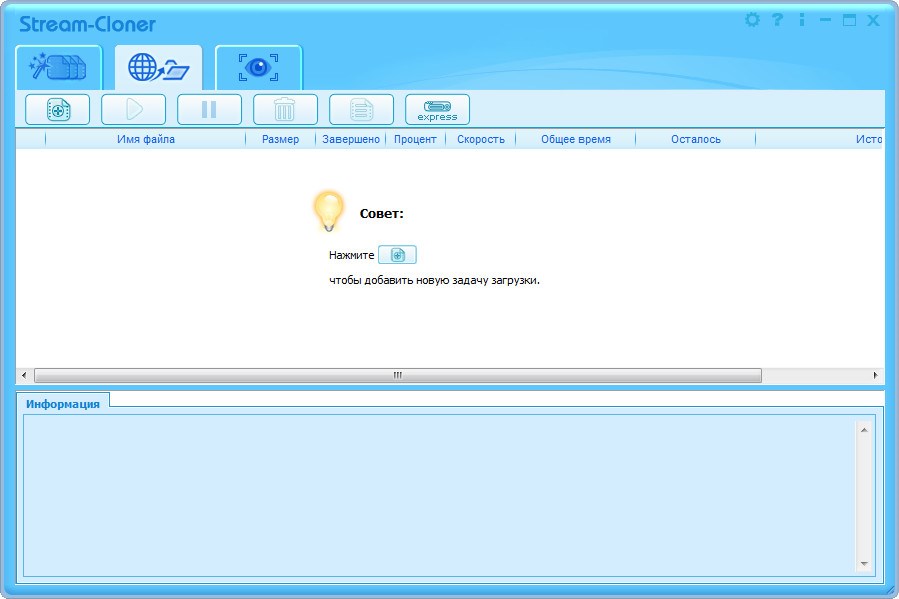This screenshot has height=599, width=899.
Task: Open the eye capture monitor tab
Action: [x=258, y=68]
